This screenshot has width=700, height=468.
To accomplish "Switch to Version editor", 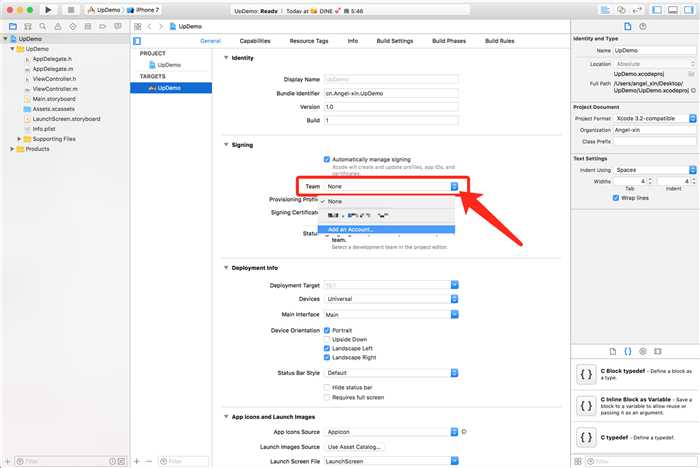I will 637,10.
